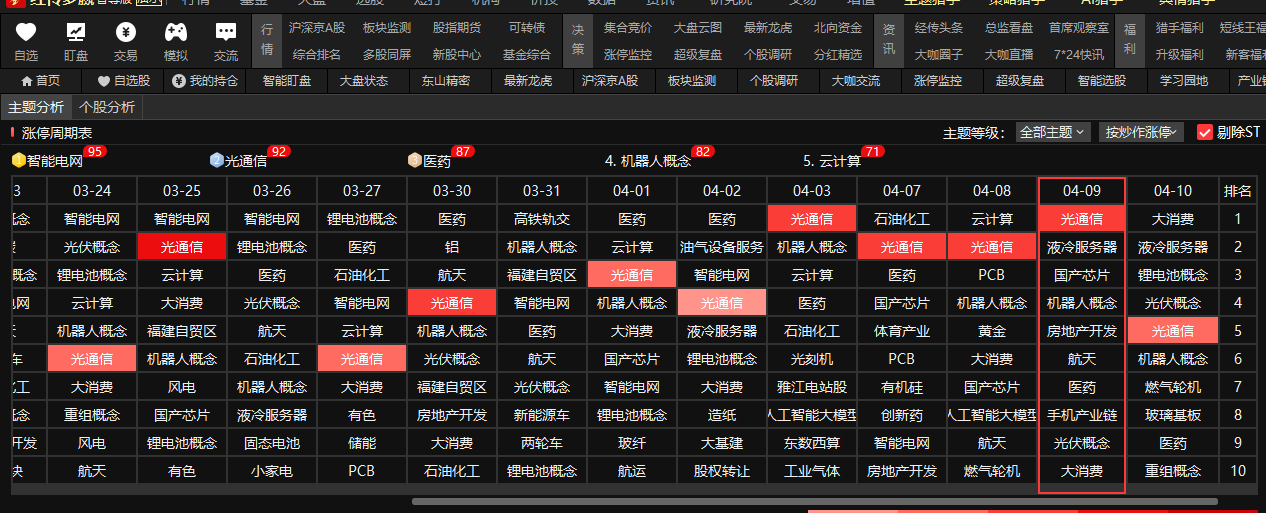Click the 自选 heart icon
This screenshot has width=1266, height=513.
pos(26,32)
